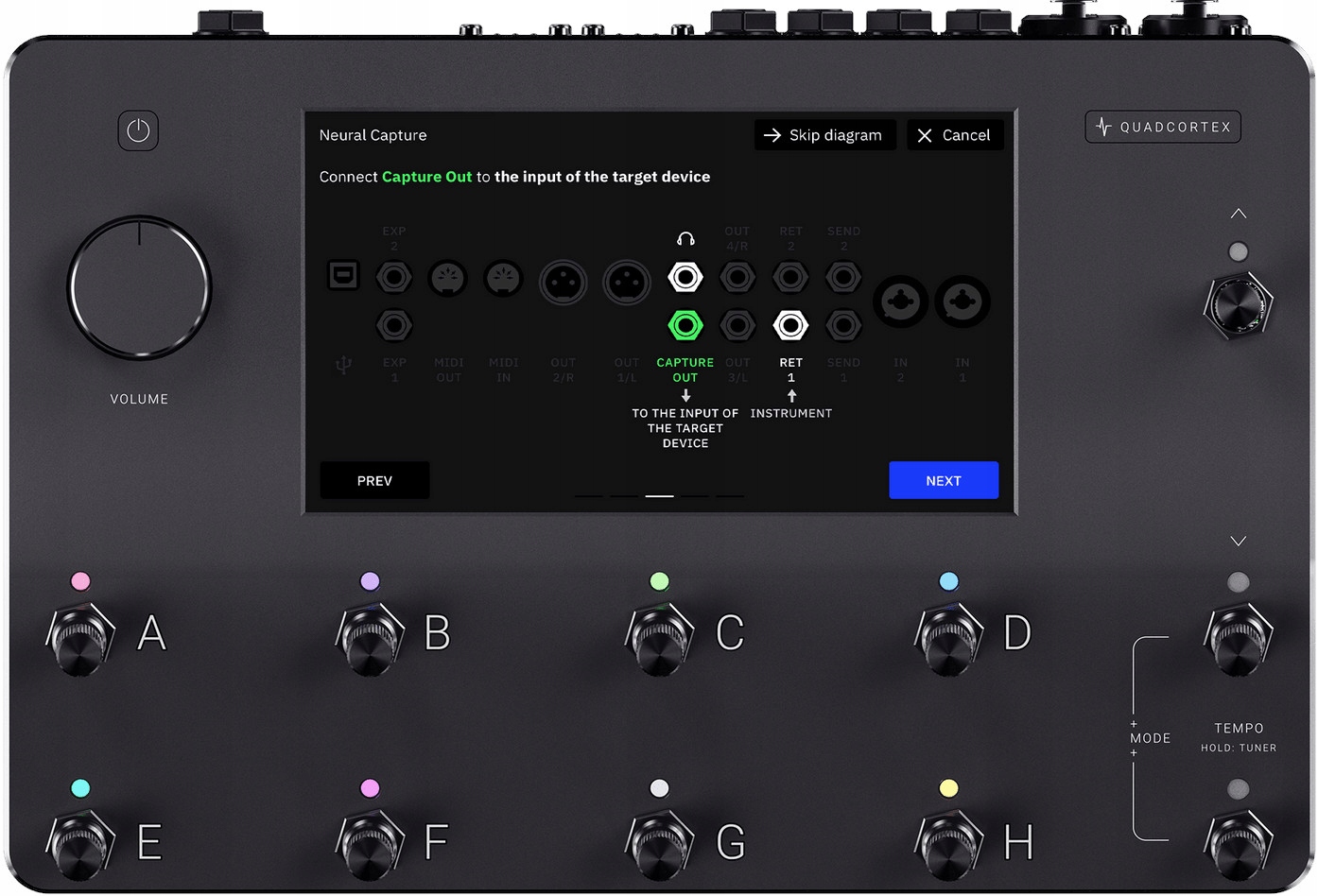This screenshot has width=1318, height=896.
Task: Tap the MIDI OUT connector icon
Action: [448, 279]
